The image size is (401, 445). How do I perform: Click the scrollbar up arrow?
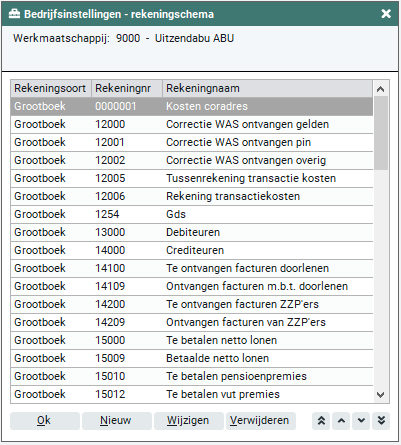click(381, 89)
